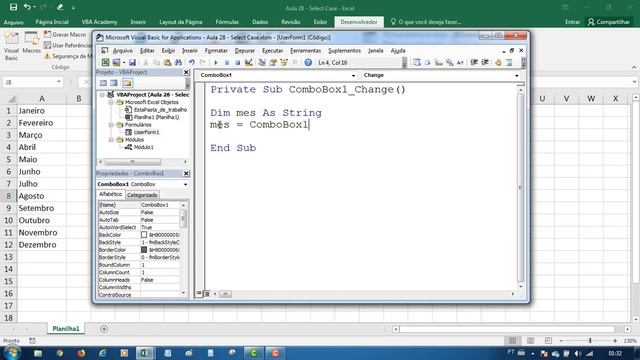Collapse the Microsoft Excel Objetos folder
This screenshot has height=360, width=640.
pyautogui.click(x=111, y=102)
